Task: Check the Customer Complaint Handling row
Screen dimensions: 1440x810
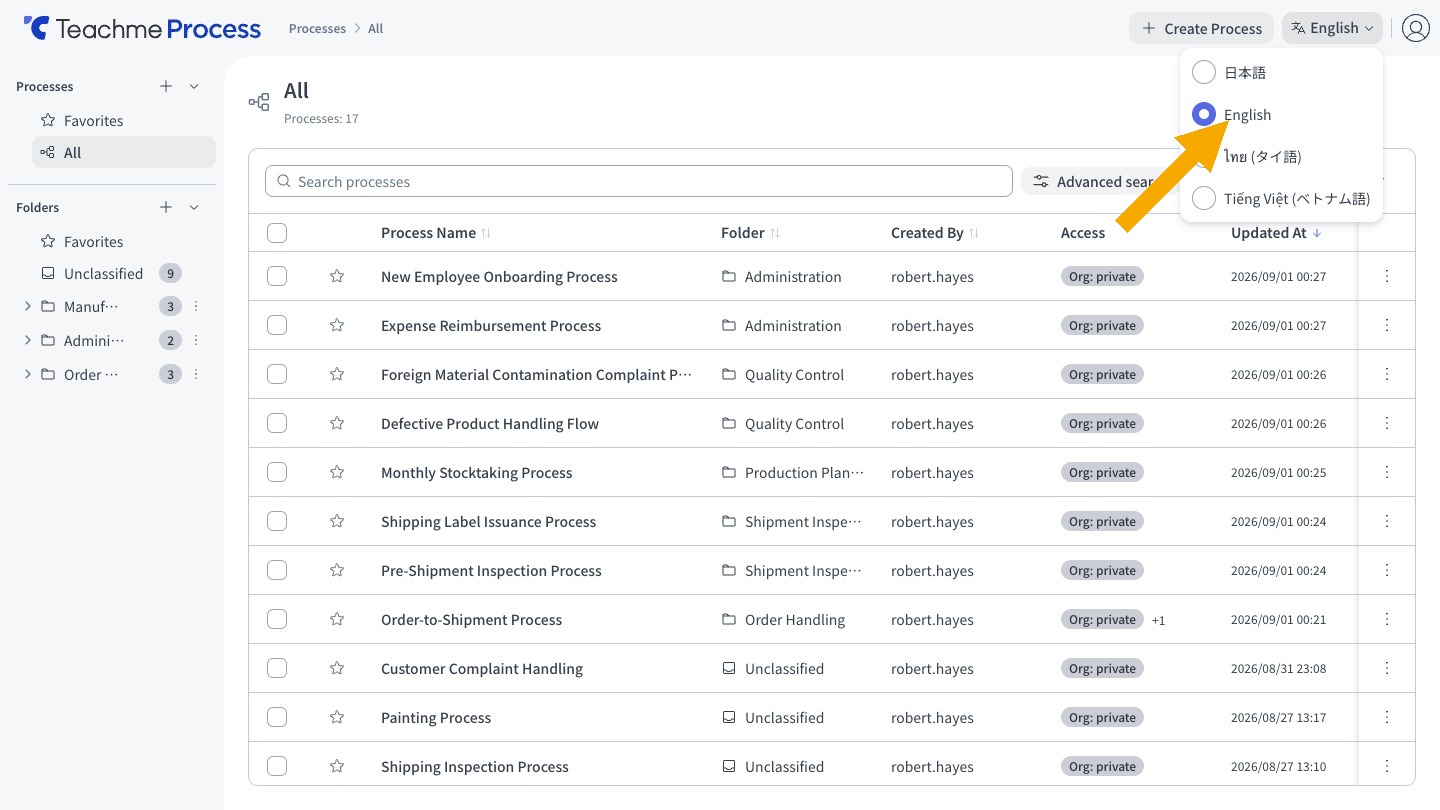Action: tap(277, 668)
